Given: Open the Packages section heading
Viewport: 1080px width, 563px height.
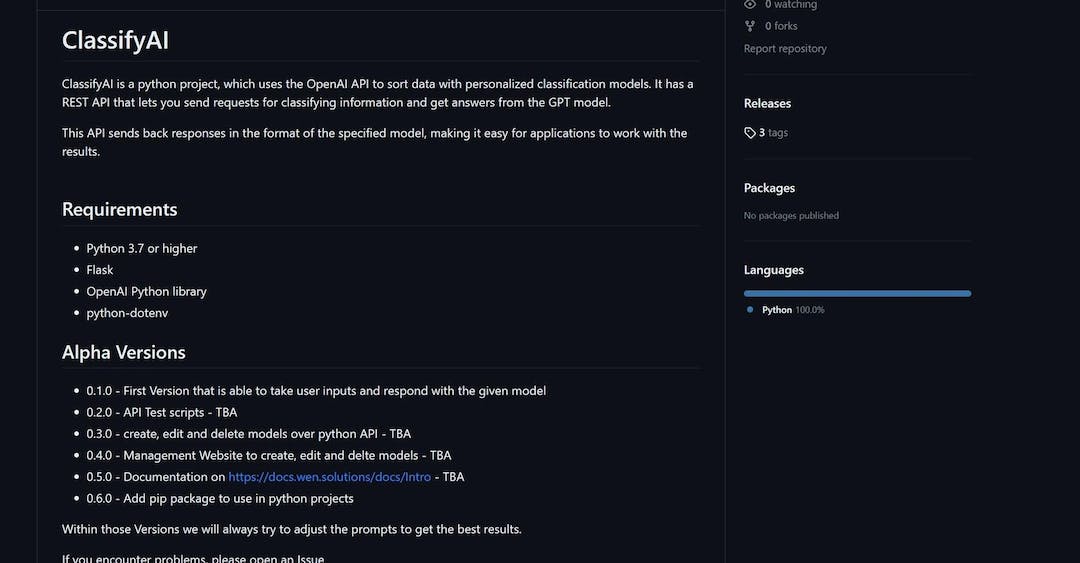Looking at the screenshot, I should pyautogui.click(x=769, y=188).
